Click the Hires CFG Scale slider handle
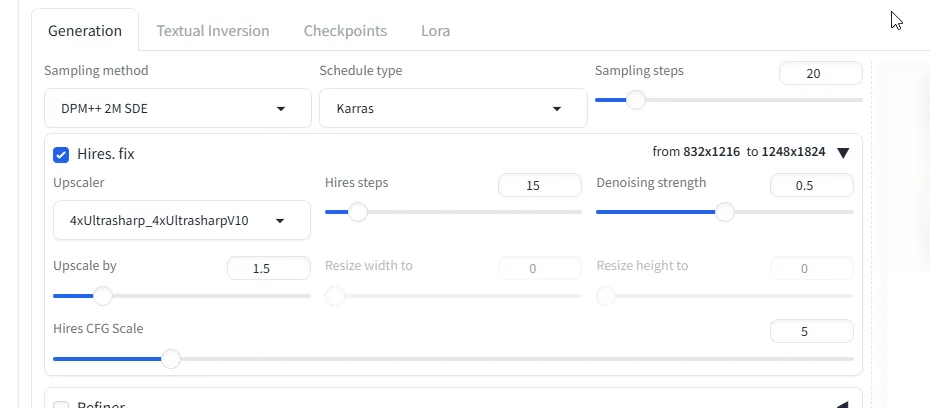 pos(171,358)
